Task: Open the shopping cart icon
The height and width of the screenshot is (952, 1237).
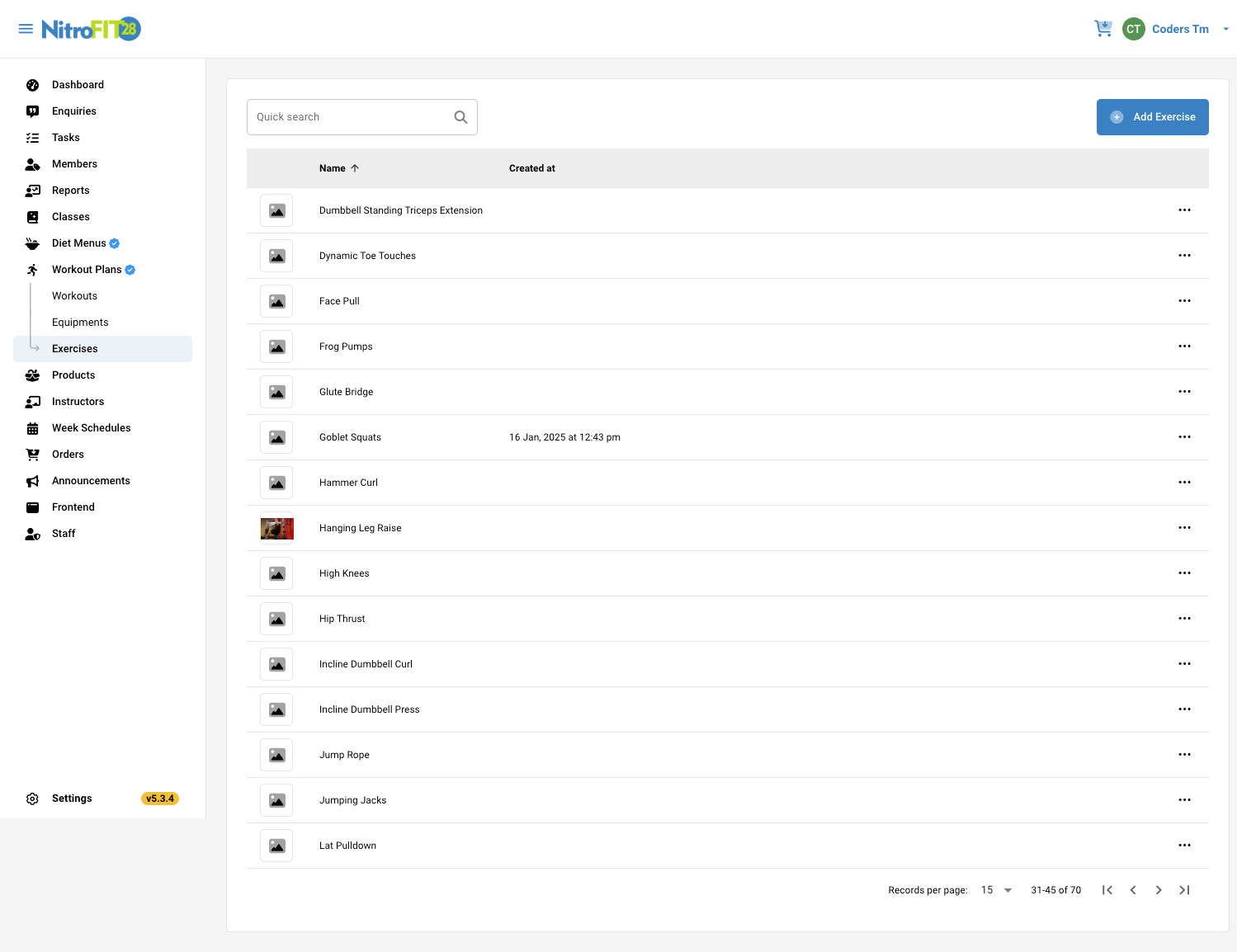Action: pos(1102,29)
